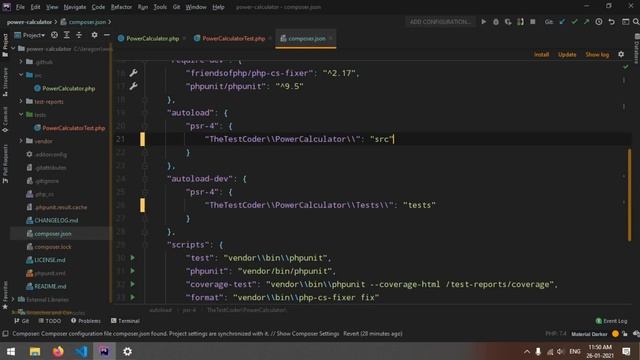640x360 pixels.
Task: Click Material Darker theme in status bar
Action: [x=589, y=334]
